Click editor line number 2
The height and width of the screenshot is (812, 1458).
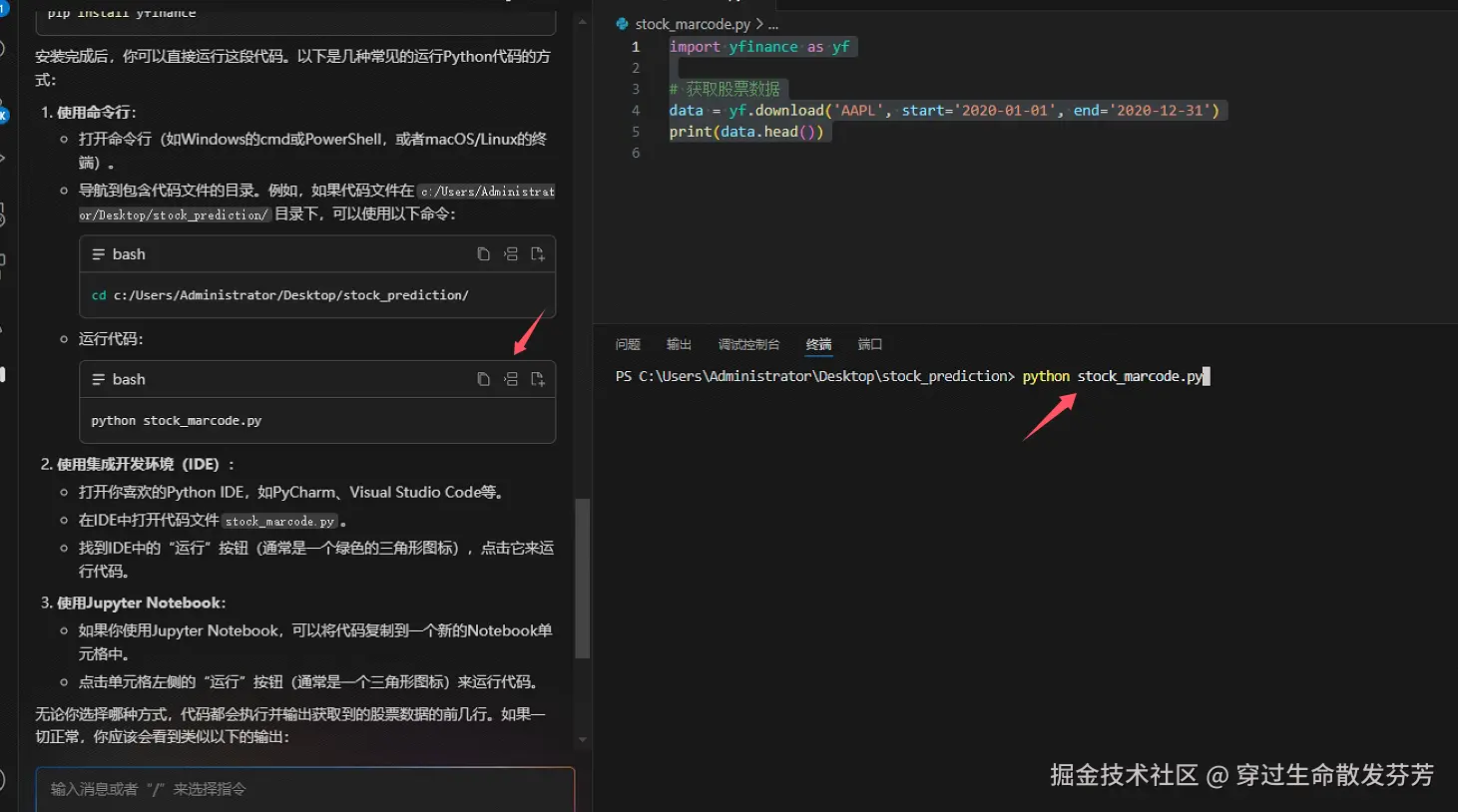click(636, 68)
